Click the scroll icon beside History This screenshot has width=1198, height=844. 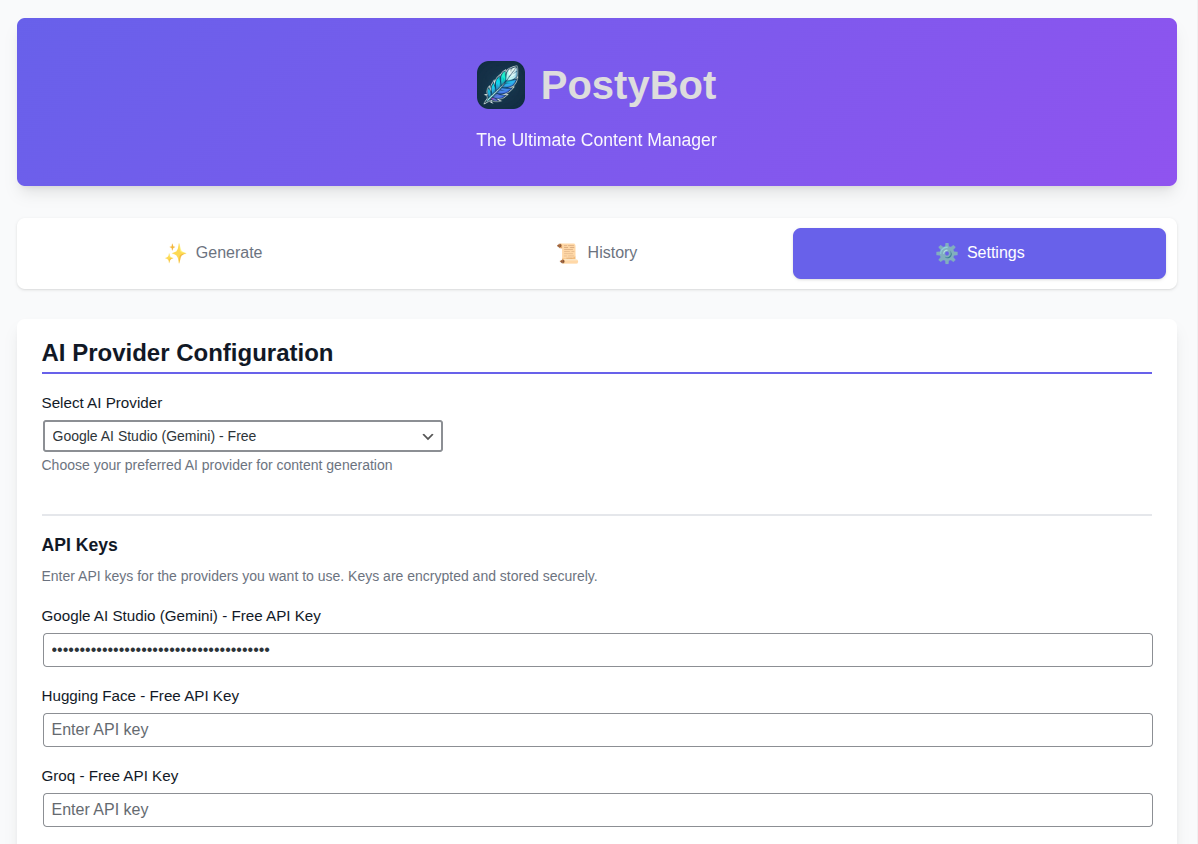click(567, 253)
